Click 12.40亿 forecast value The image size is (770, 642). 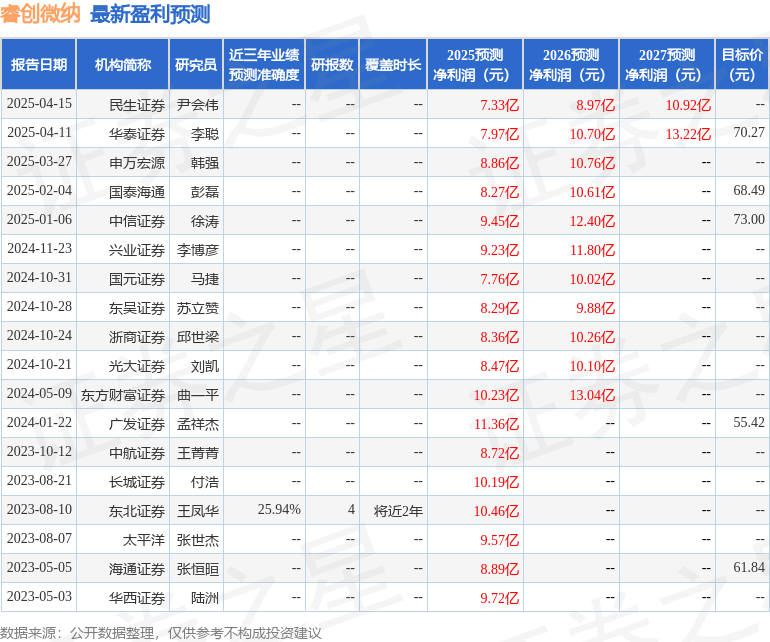coord(592,221)
